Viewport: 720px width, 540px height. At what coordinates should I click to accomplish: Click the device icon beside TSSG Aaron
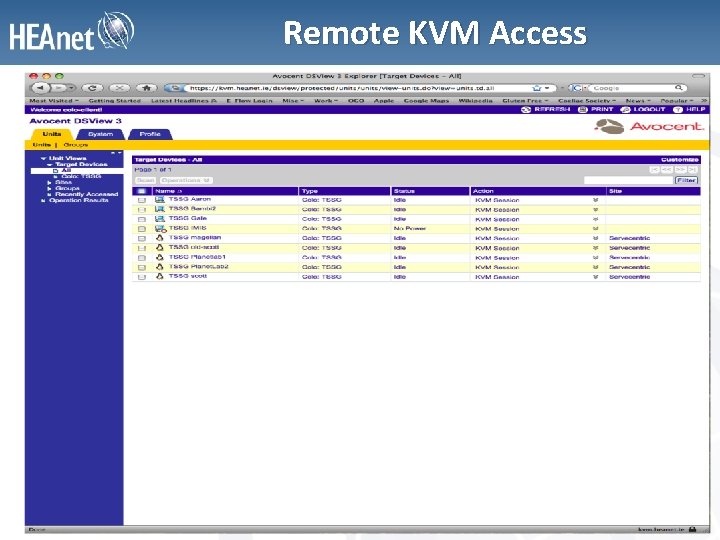tap(159, 199)
